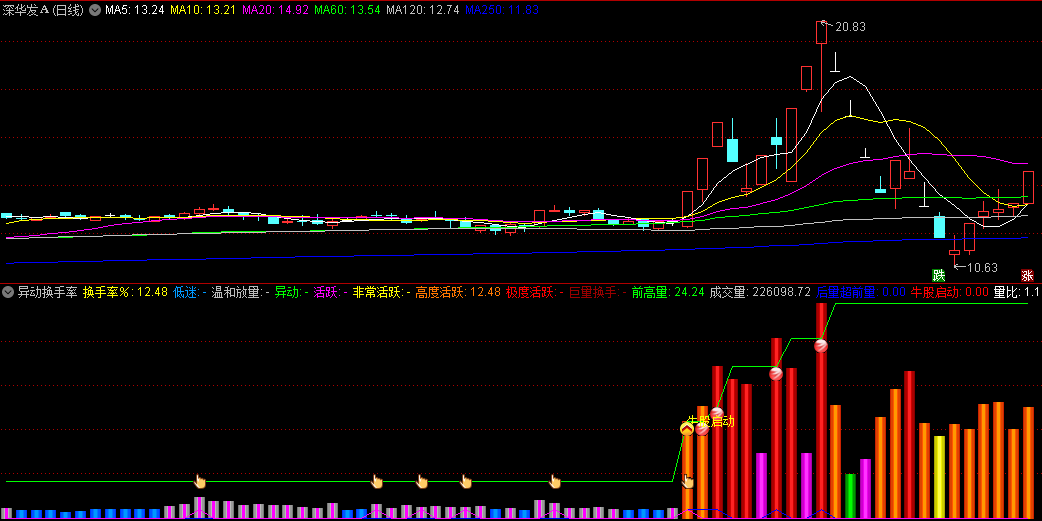Viewport: 1042px width, 521px height.
Task: Click the 量比 readout at the right
Action: pyautogui.click(x=1017, y=292)
